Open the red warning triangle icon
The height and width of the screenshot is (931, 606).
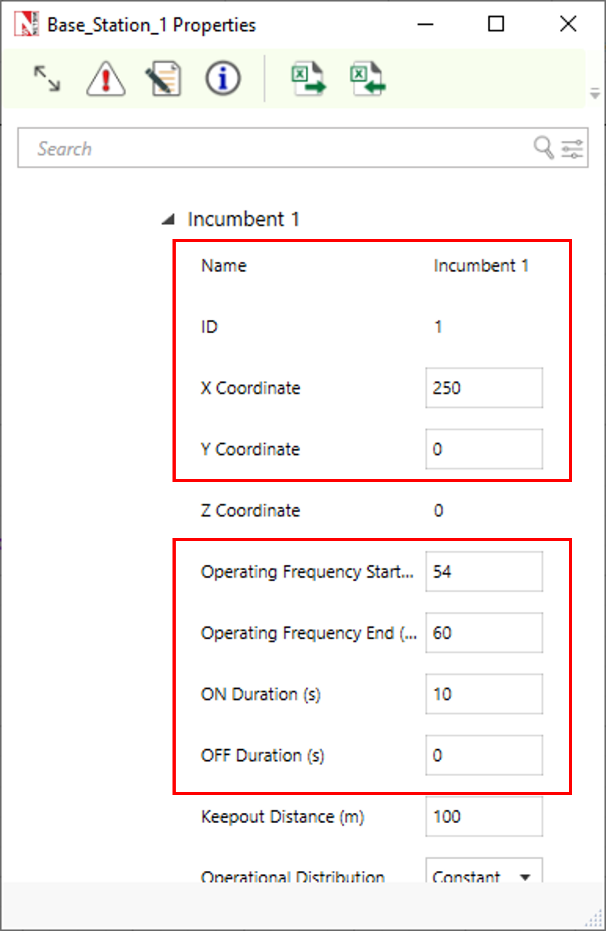pyautogui.click(x=105, y=79)
